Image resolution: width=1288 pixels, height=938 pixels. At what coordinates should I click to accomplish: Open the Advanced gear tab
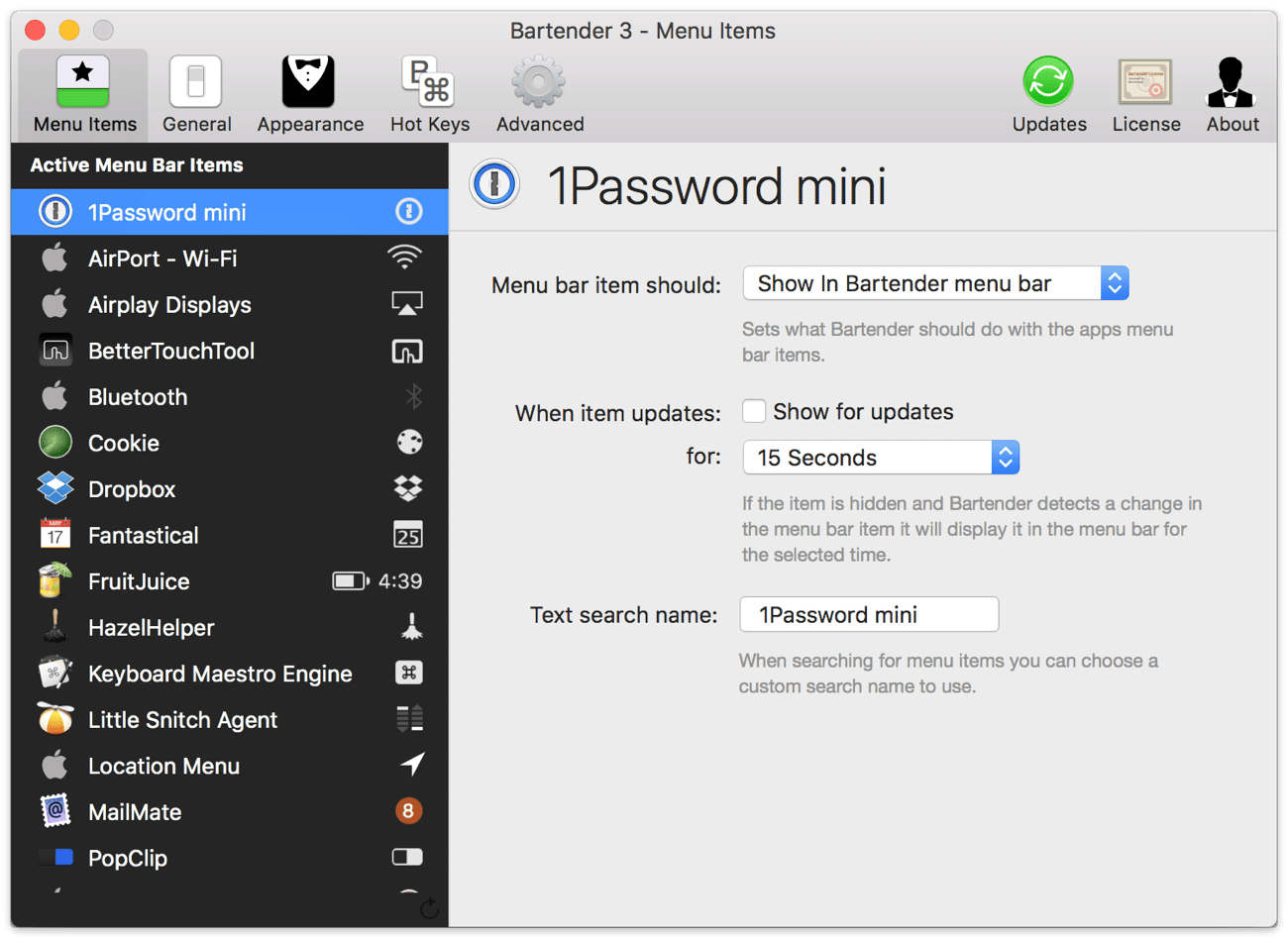pyautogui.click(x=540, y=95)
